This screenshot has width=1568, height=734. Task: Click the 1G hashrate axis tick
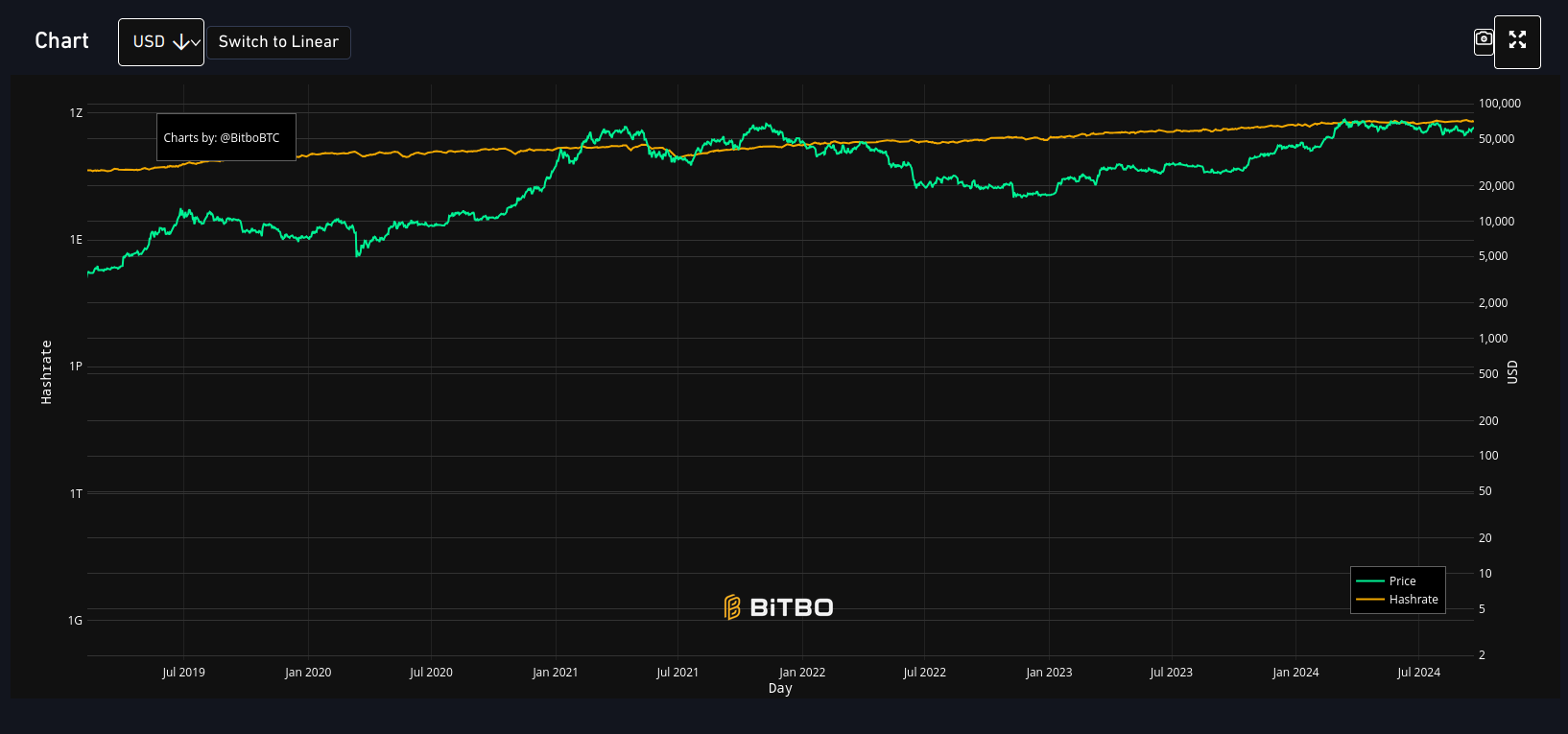click(75, 621)
